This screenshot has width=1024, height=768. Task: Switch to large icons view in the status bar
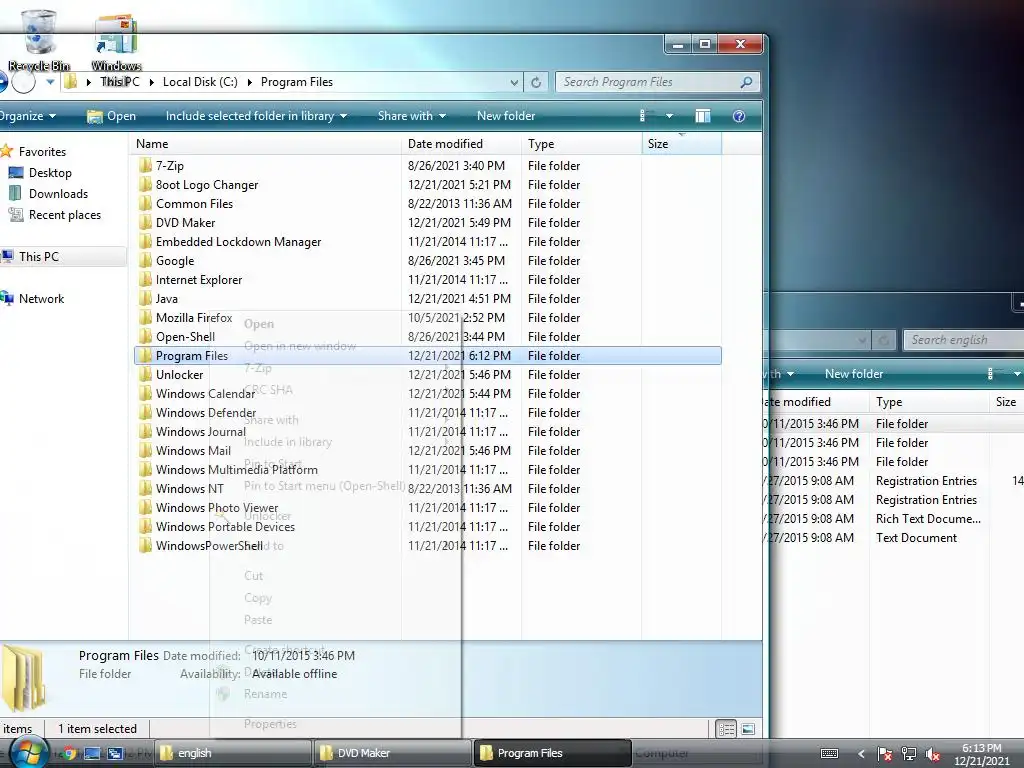click(x=748, y=729)
